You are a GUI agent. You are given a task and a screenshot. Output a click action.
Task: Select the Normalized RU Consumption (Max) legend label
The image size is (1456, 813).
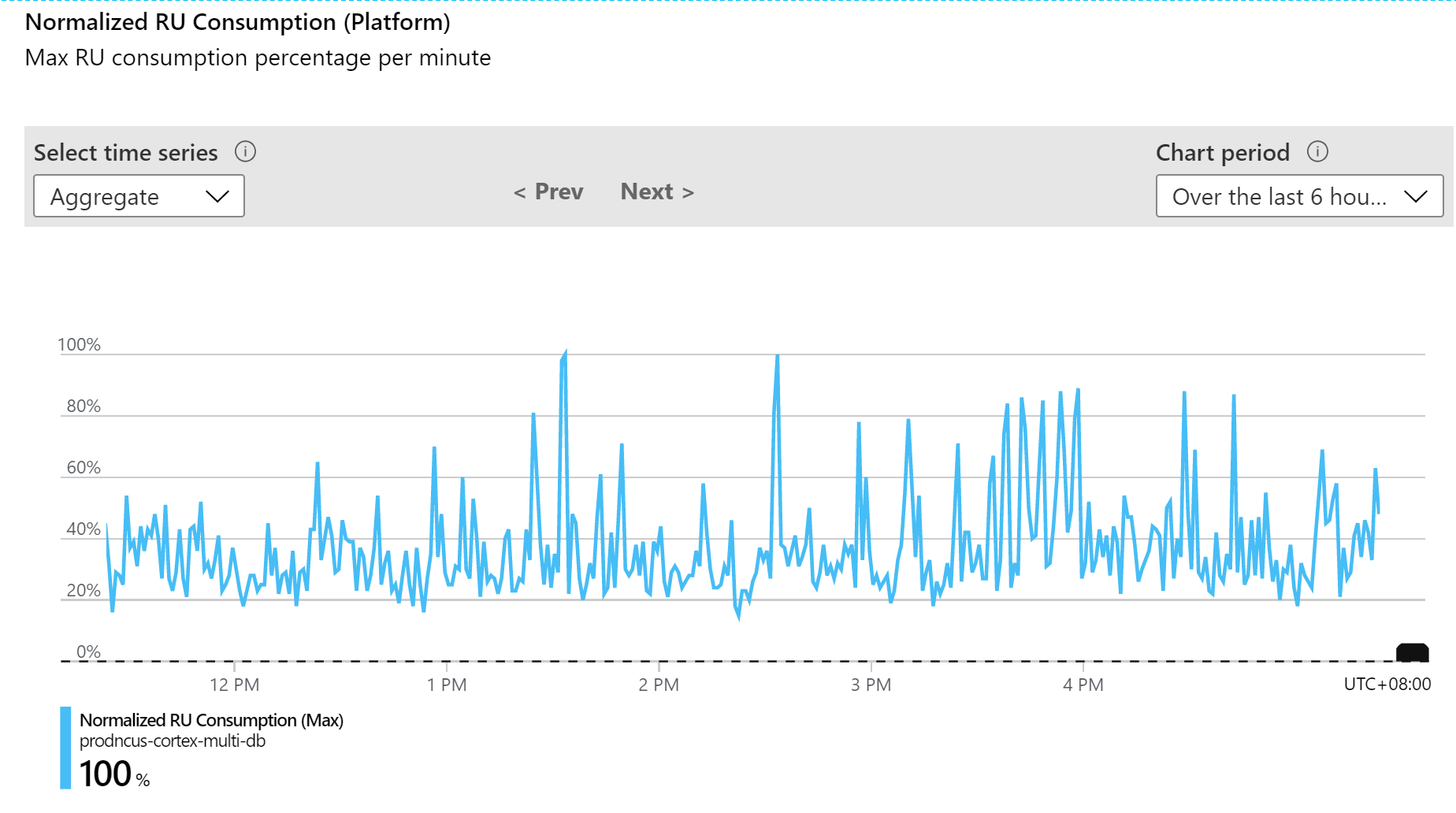tap(211, 720)
